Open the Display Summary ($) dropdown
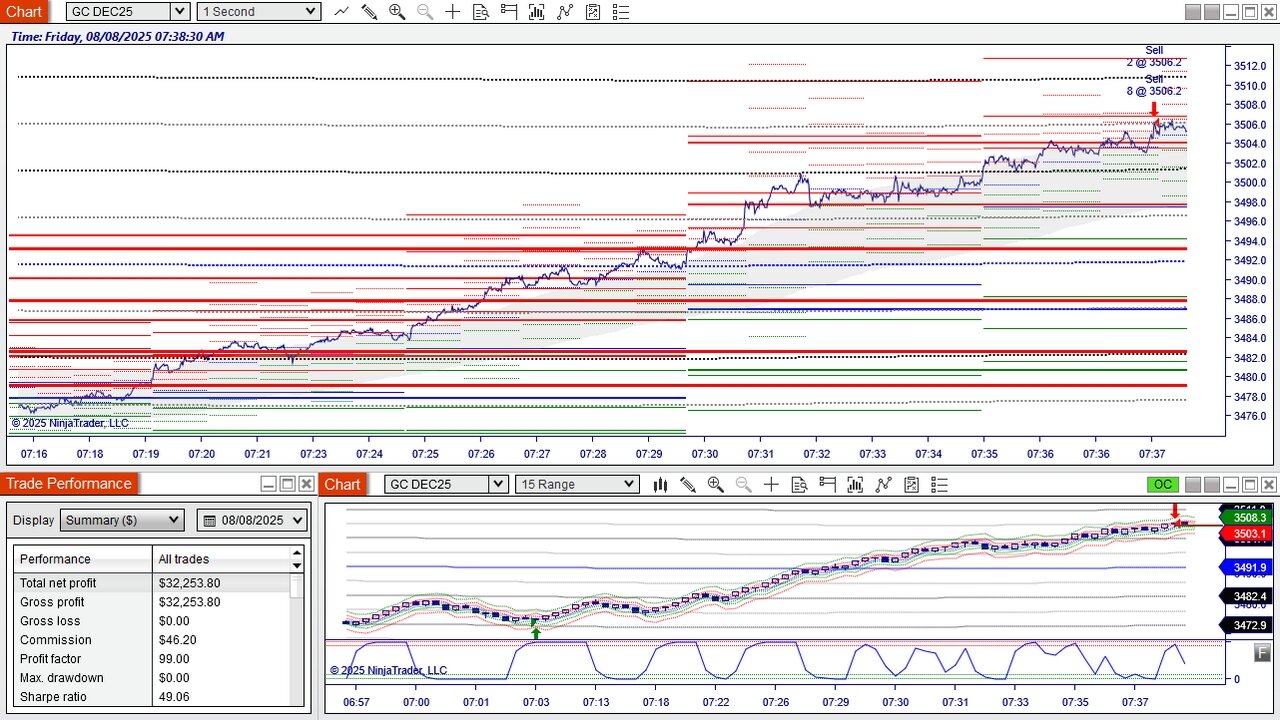Viewport: 1280px width, 720px height. pyautogui.click(x=122, y=520)
